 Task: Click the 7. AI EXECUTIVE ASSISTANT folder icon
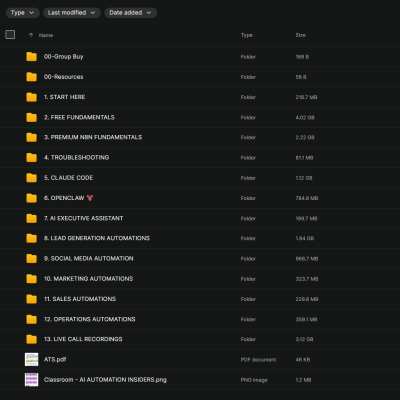coord(31,218)
